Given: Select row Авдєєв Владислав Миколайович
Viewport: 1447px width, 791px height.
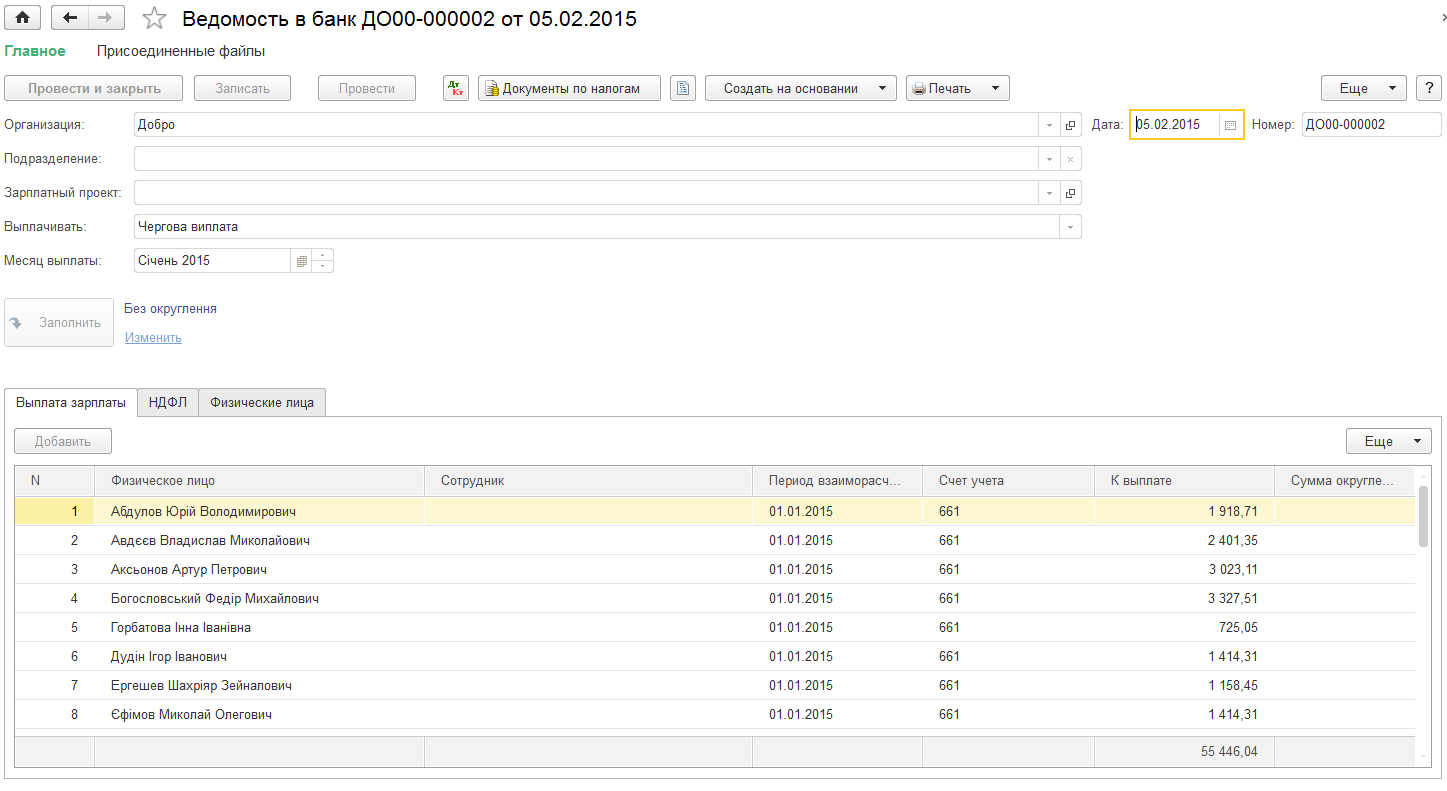Looking at the screenshot, I should click(715, 540).
